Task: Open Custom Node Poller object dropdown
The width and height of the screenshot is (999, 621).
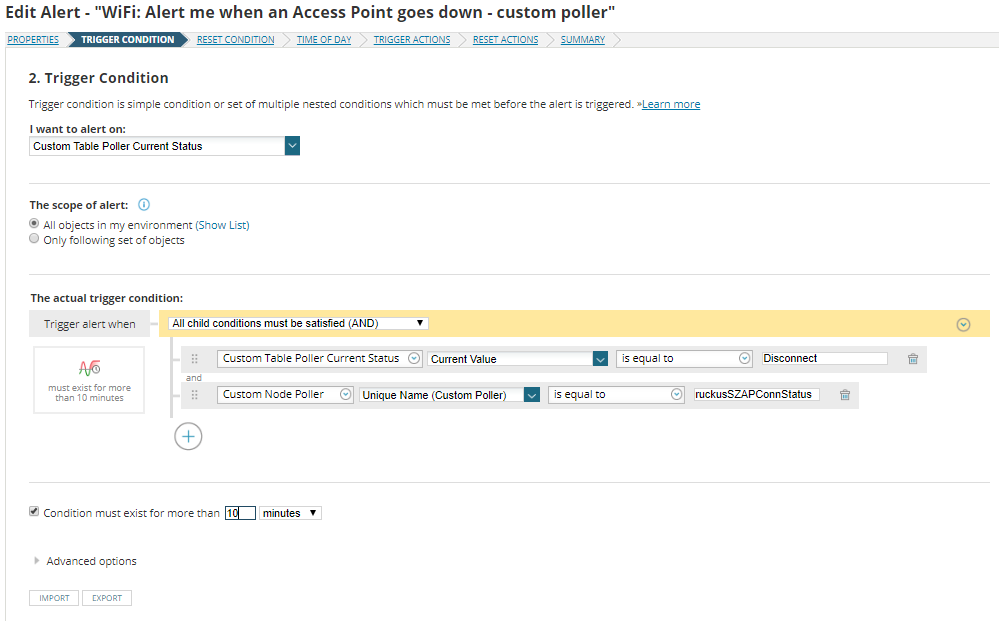Action: pos(285,394)
